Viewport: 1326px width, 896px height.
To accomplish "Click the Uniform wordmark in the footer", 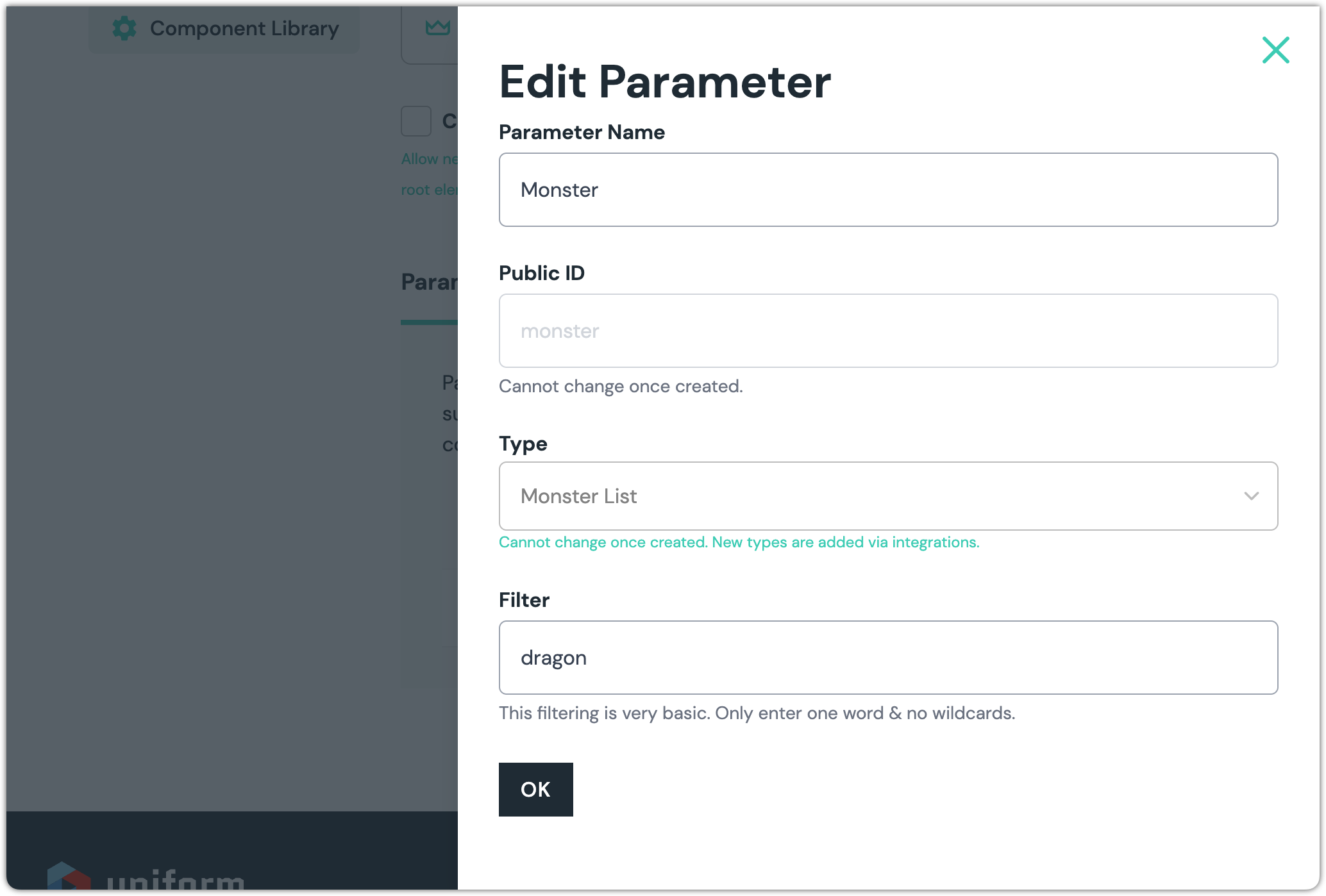I will point(175,879).
